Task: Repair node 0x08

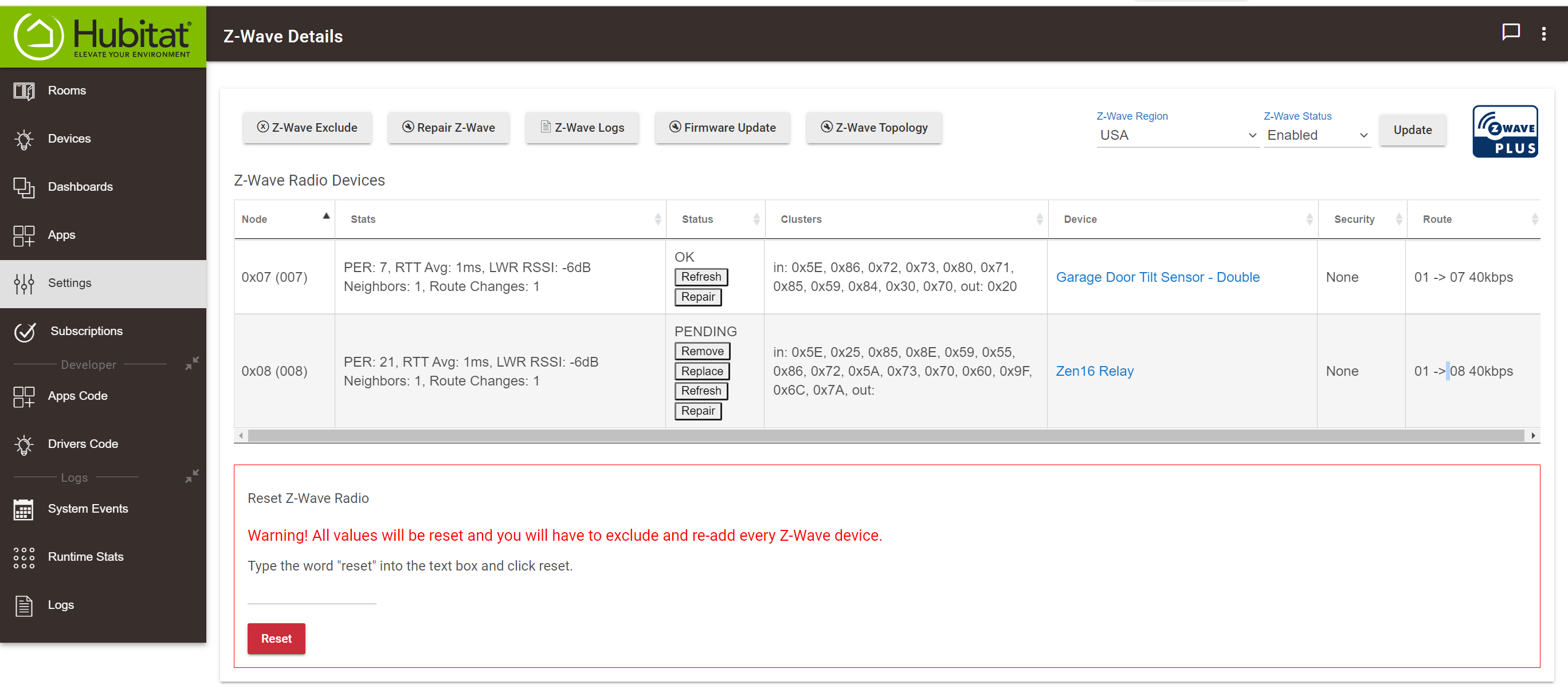Action: (697, 411)
